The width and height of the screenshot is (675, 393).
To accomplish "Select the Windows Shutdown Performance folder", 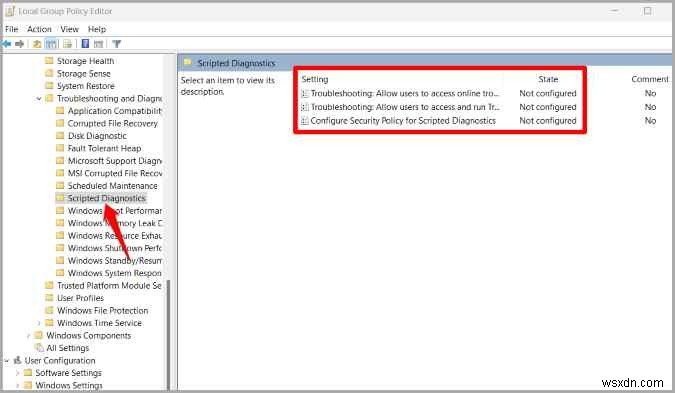I will click(x=115, y=248).
